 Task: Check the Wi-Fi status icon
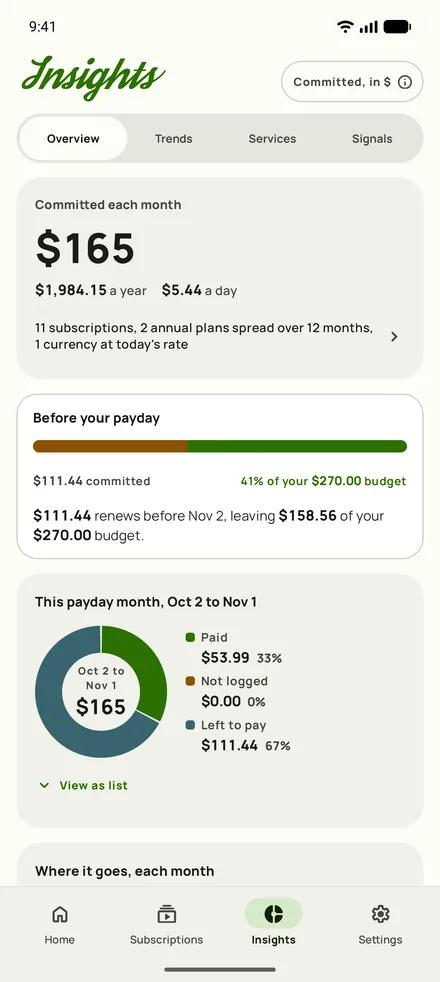click(345, 26)
